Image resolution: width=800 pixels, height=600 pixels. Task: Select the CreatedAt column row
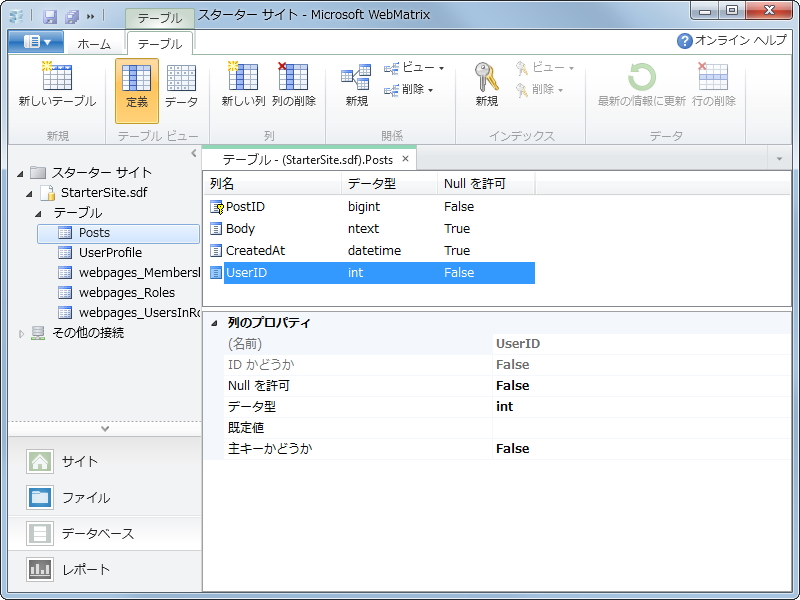pyautogui.click(x=372, y=251)
